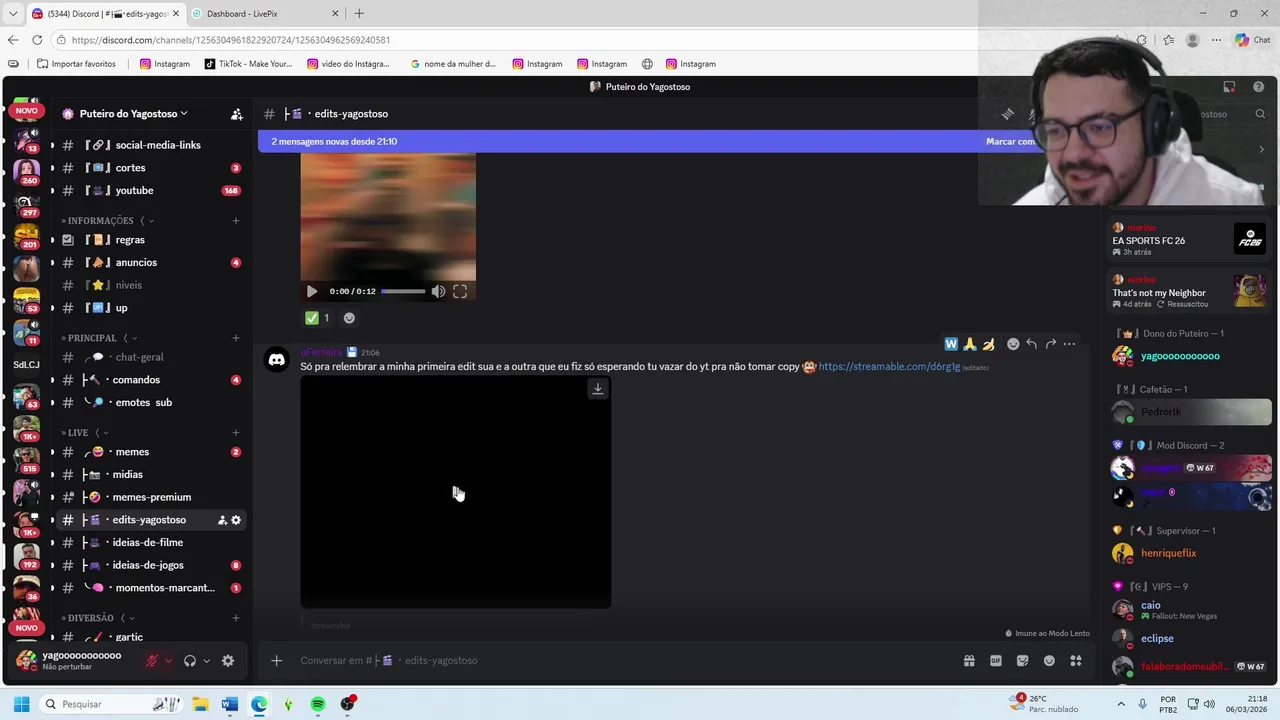This screenshot has height=720, width=1280.
Task: Toggle the green checkmark reaction
Action: pyautogui.click(x=318, y=318)
